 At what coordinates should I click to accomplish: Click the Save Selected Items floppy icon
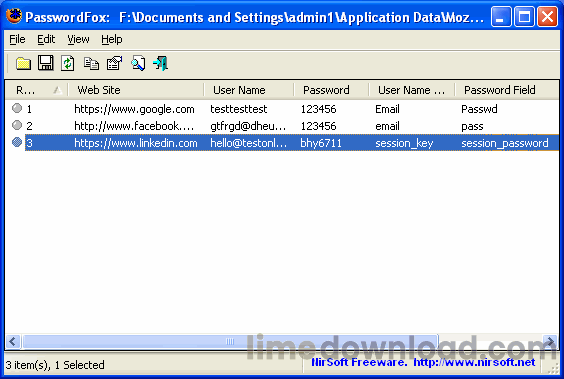pyautogui.click(x=46, y=63)
